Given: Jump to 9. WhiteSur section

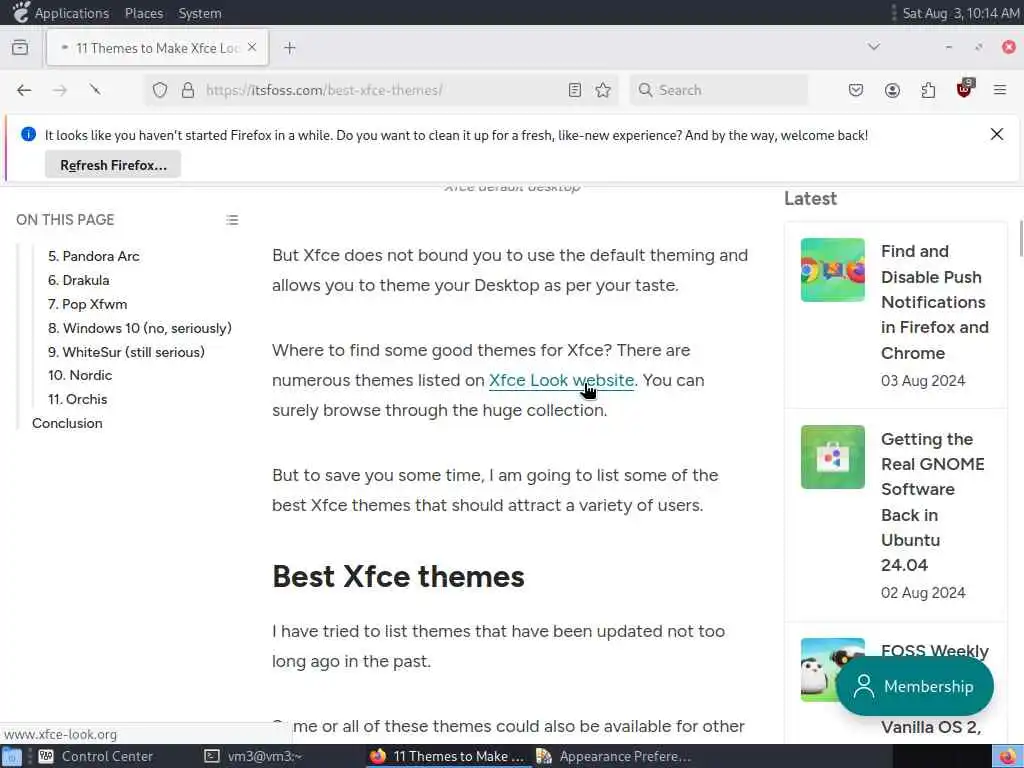Looking at the screenshot, I should [126, 352].
